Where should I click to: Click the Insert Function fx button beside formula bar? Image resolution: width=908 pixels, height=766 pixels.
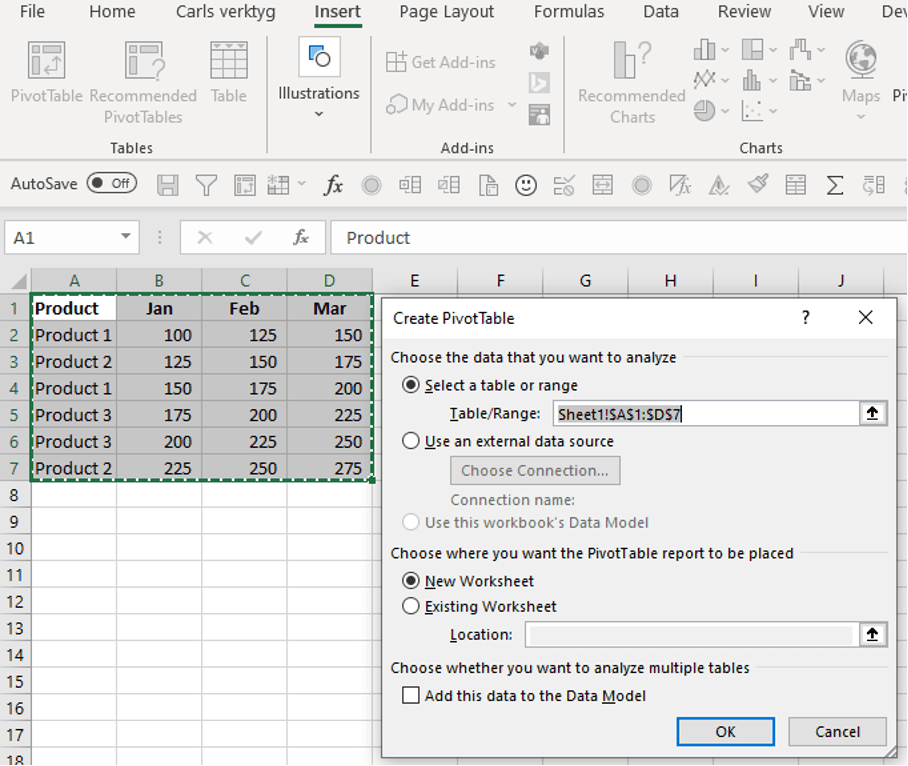(x=301, y=237)
